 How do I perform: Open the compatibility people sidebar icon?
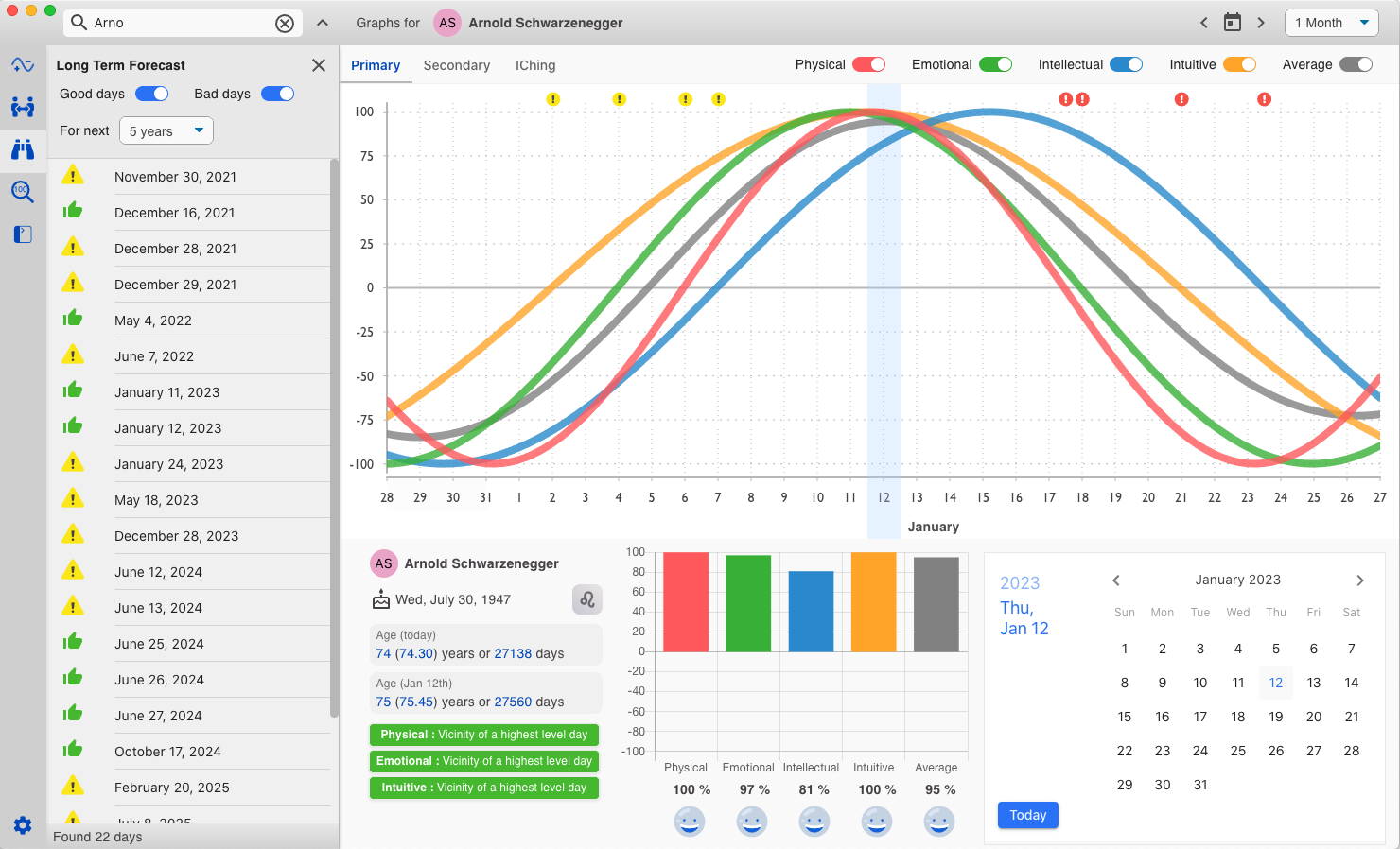pyautogui.click(x=23, y=107)
